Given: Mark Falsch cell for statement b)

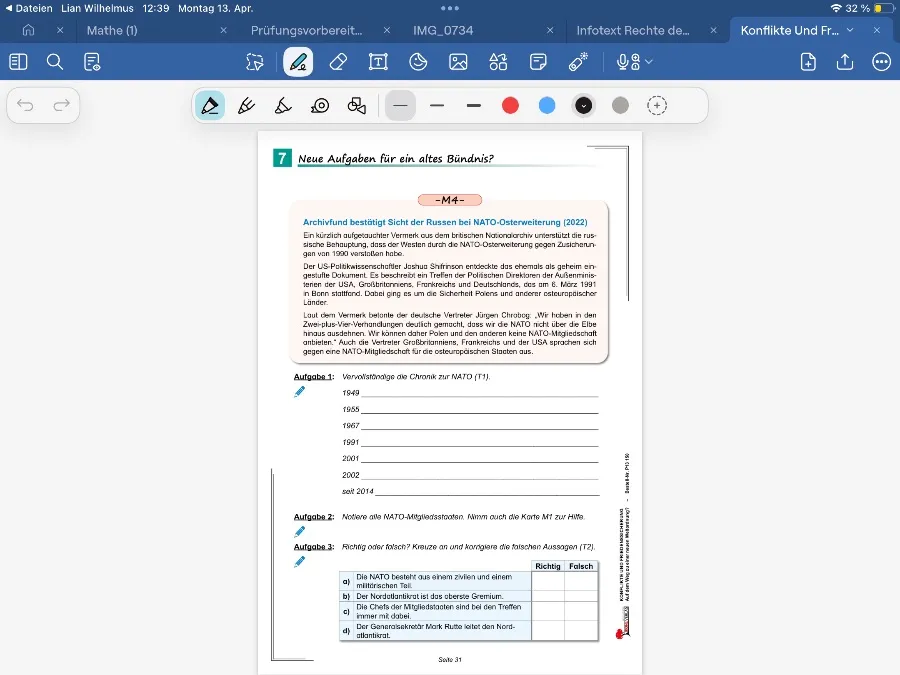Looking at the screenshot, I should point(581,596).
